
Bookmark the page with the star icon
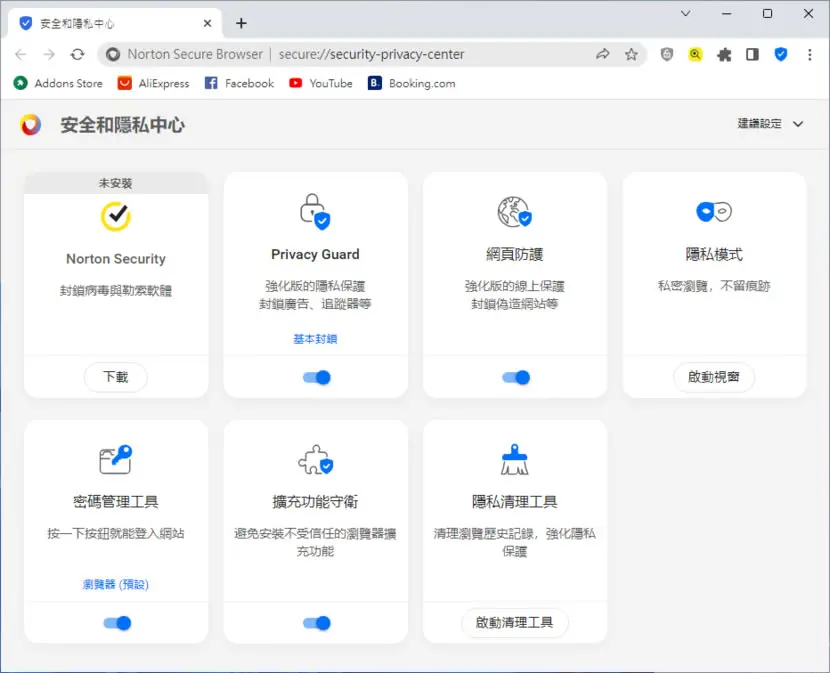click(x=631, y=54)
